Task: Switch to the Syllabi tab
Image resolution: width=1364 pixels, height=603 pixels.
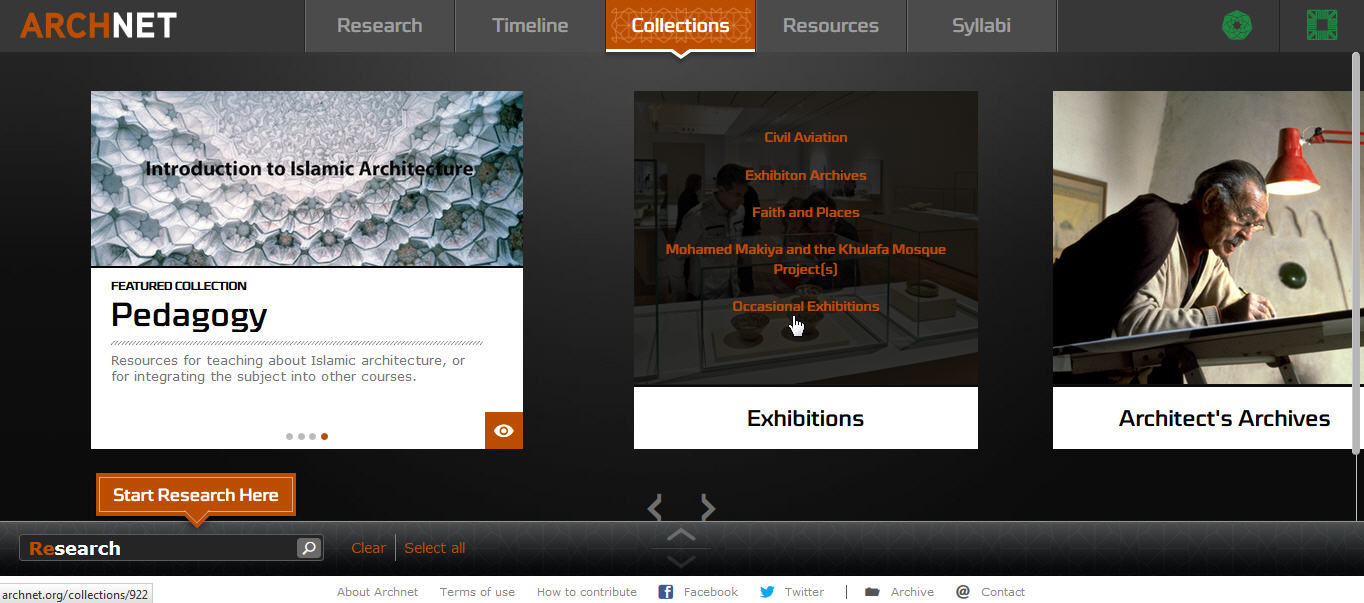Action: click(x=981, y=26)
